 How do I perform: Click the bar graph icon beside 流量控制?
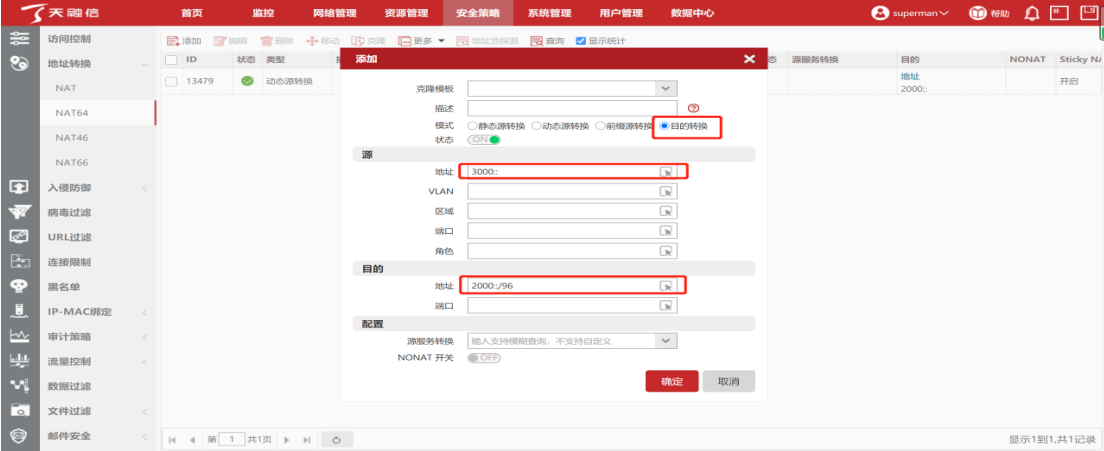19,361
